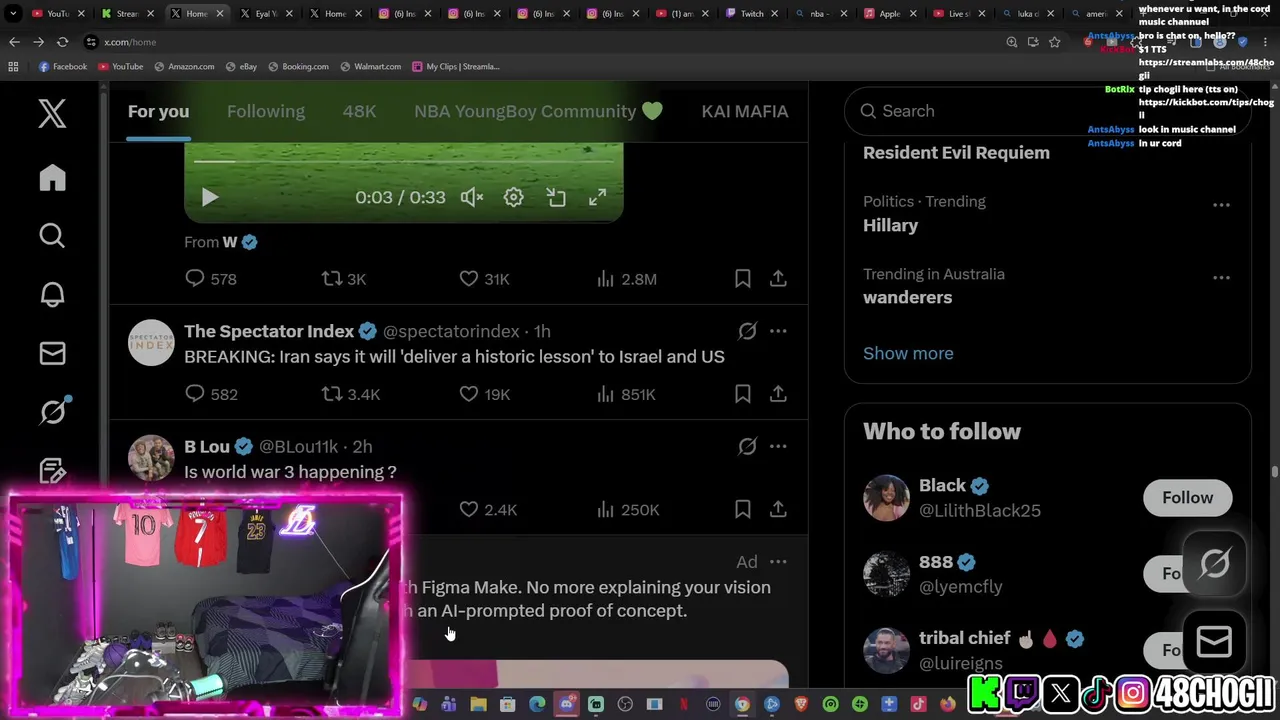Share the B Lou post
The image size is (1280, 720).
coord(778,509)
